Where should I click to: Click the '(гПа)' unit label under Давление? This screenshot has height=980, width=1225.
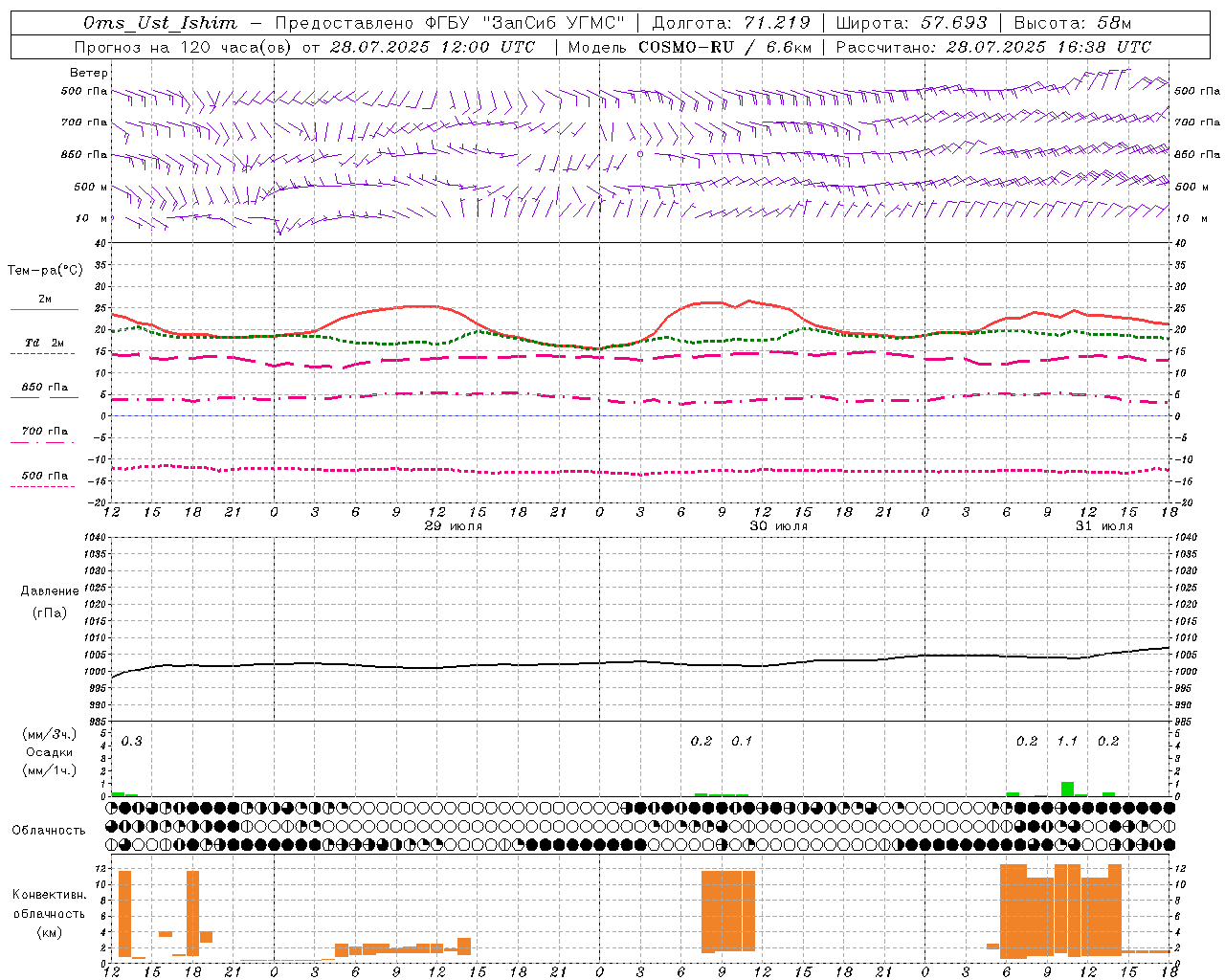50,612
